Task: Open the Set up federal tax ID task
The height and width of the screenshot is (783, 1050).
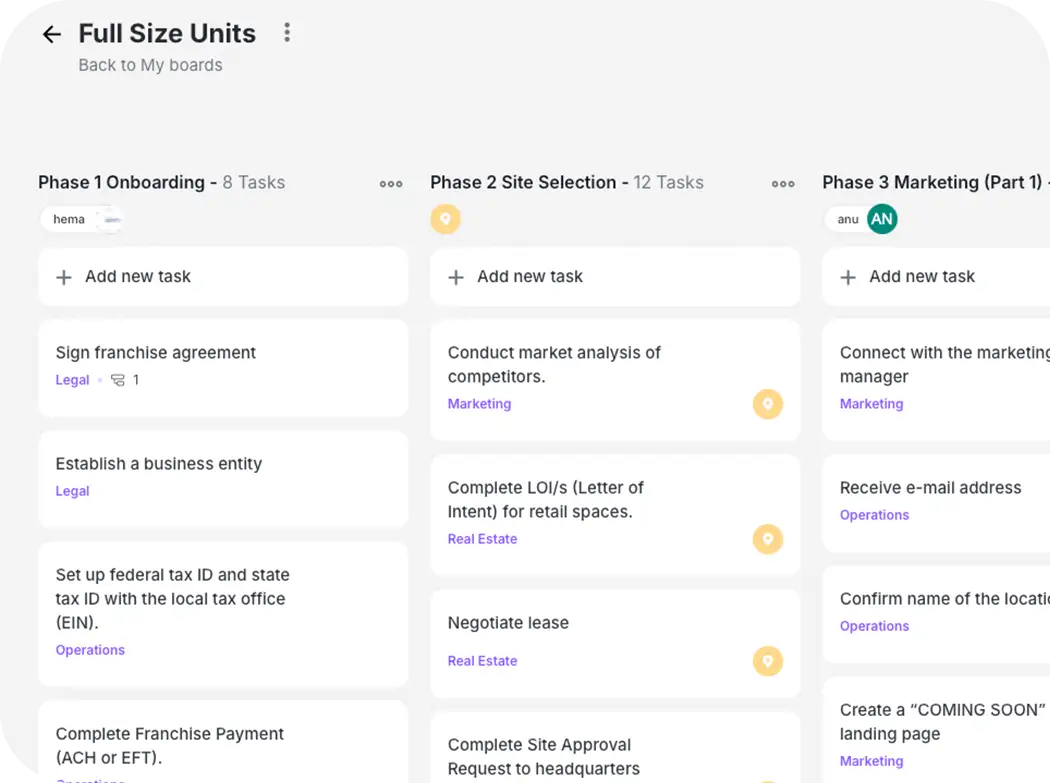Action: (x=223, y=614)
